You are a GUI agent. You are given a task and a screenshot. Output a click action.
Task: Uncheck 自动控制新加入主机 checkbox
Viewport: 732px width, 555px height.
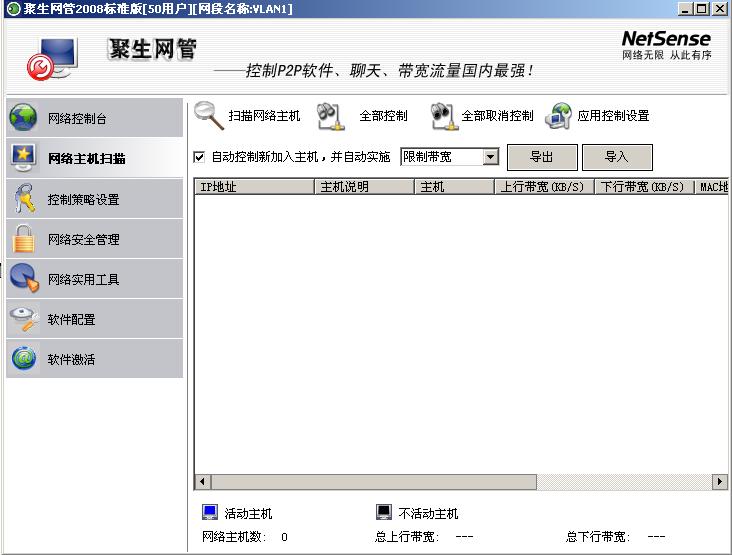pyautogui.click(x=199, y=157)
